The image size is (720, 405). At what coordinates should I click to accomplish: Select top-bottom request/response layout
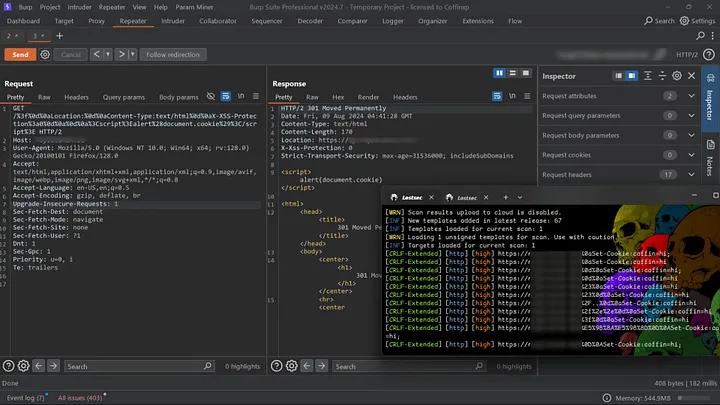click(512, 73)
